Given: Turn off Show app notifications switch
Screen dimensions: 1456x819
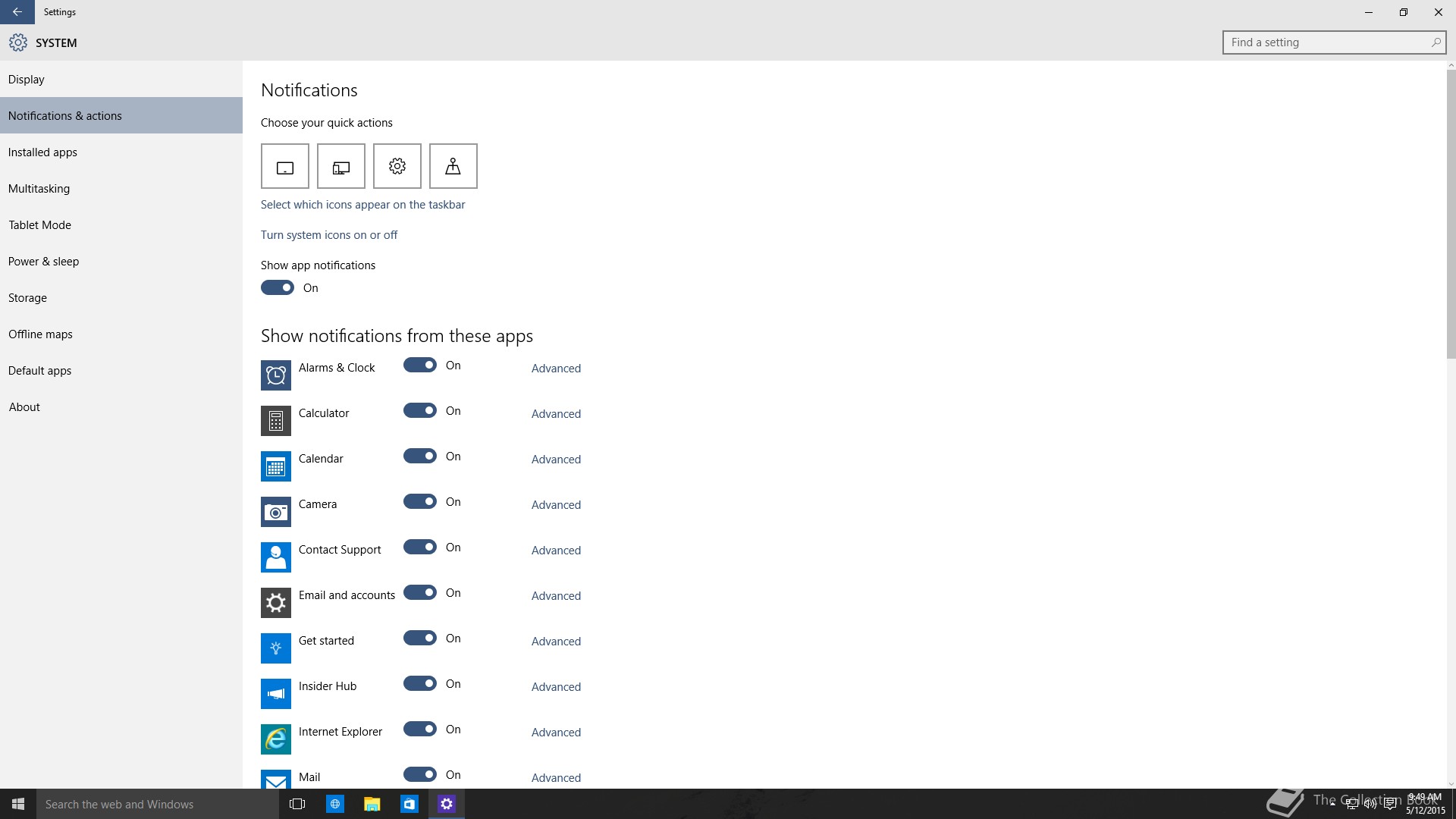Looking at the screenshot, I should coord(278,287).
